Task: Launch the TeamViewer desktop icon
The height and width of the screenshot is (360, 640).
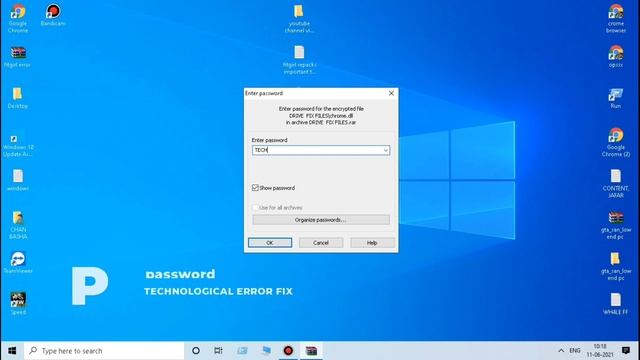Action: 18,263
